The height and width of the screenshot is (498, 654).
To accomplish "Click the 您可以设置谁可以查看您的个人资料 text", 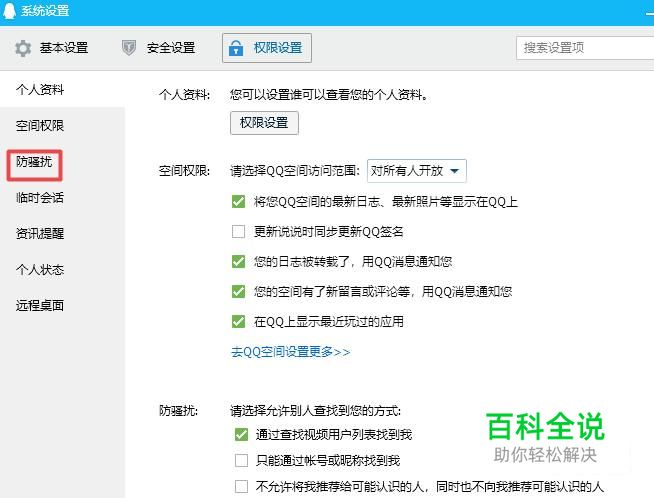I will pos(329,95).
